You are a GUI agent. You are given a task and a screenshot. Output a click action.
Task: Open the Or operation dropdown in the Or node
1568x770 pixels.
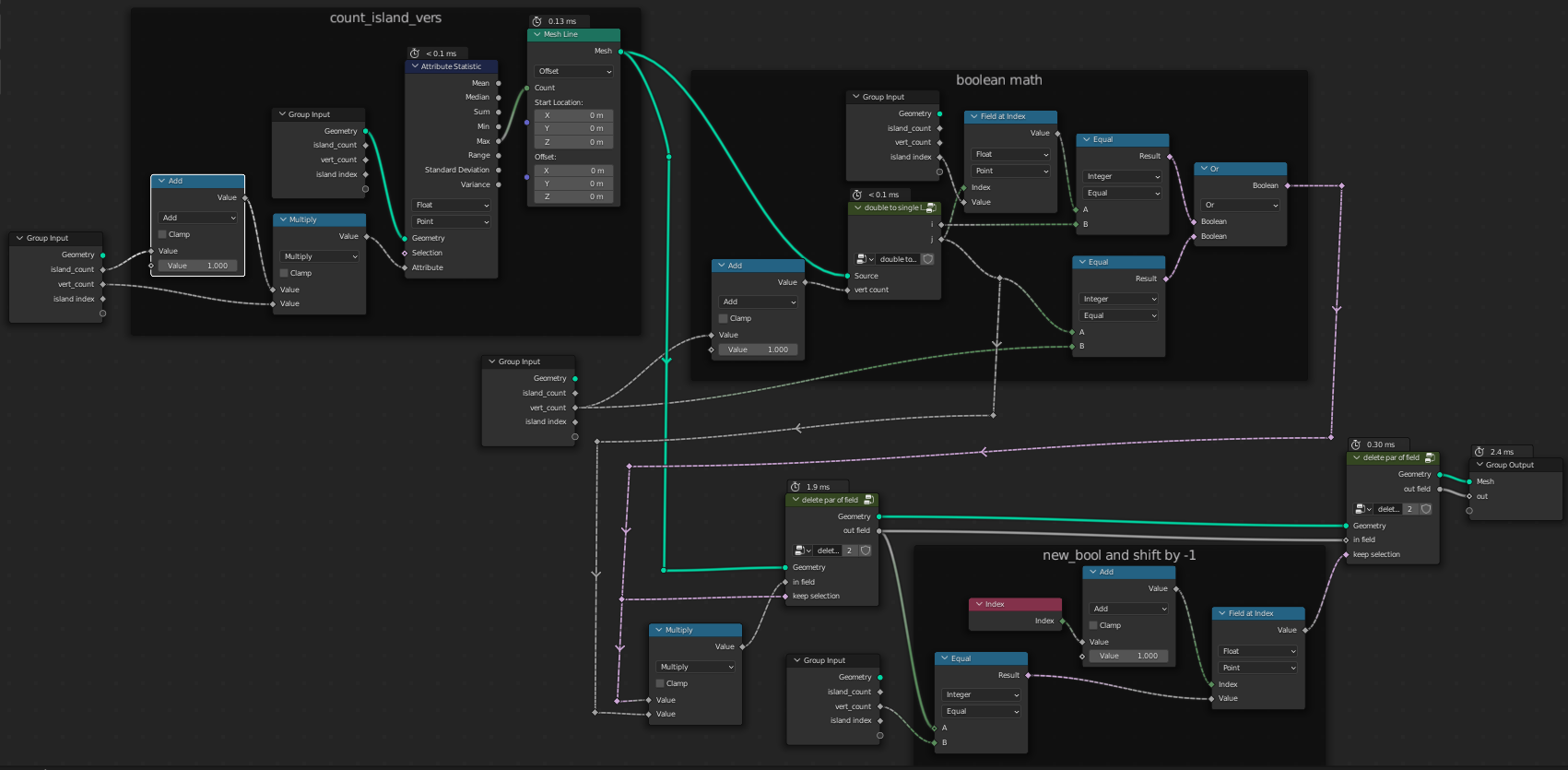(x=1241, y=205)
